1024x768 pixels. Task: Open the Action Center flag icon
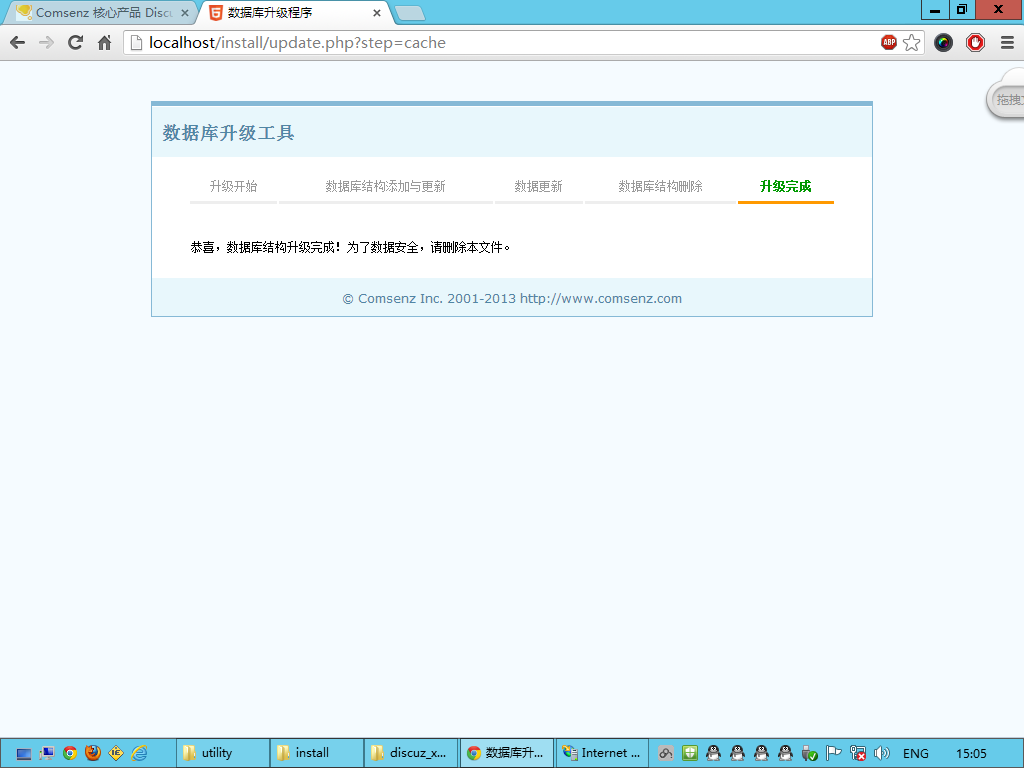pyautogui.click(x=833, y=753)
